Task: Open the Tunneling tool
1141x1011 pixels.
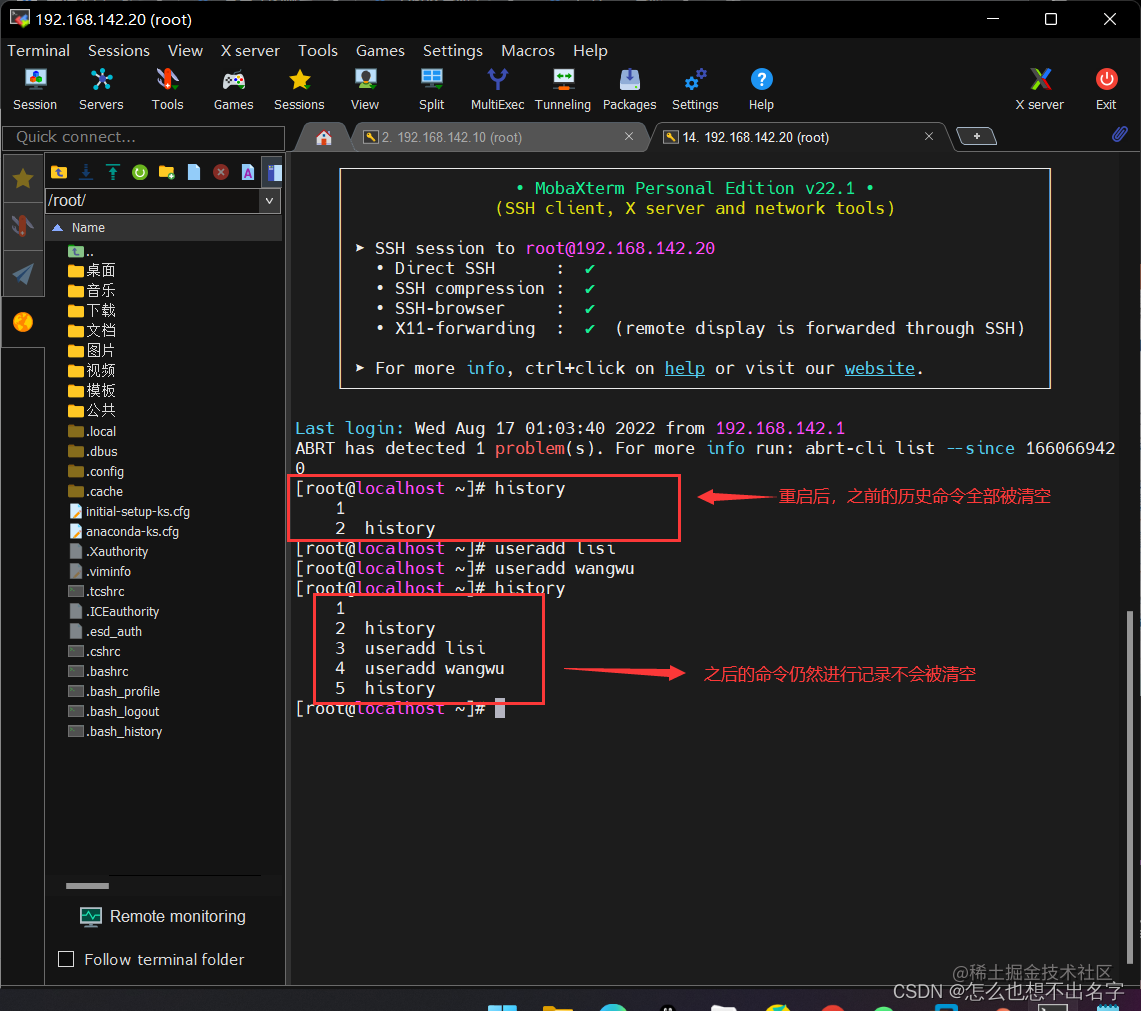Action: [562, 88]
